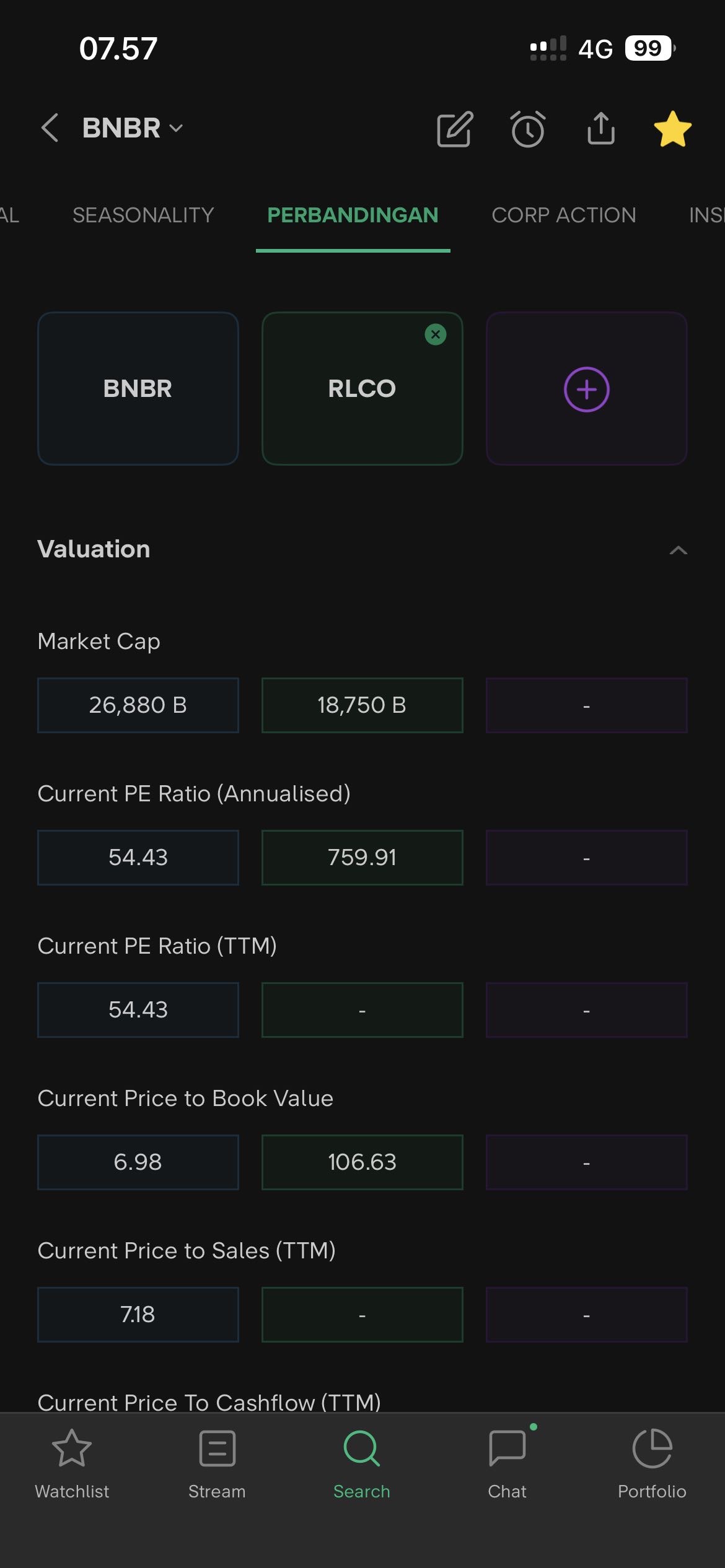
Task: Open the Stream feed icon
Action: point(217,1448)
